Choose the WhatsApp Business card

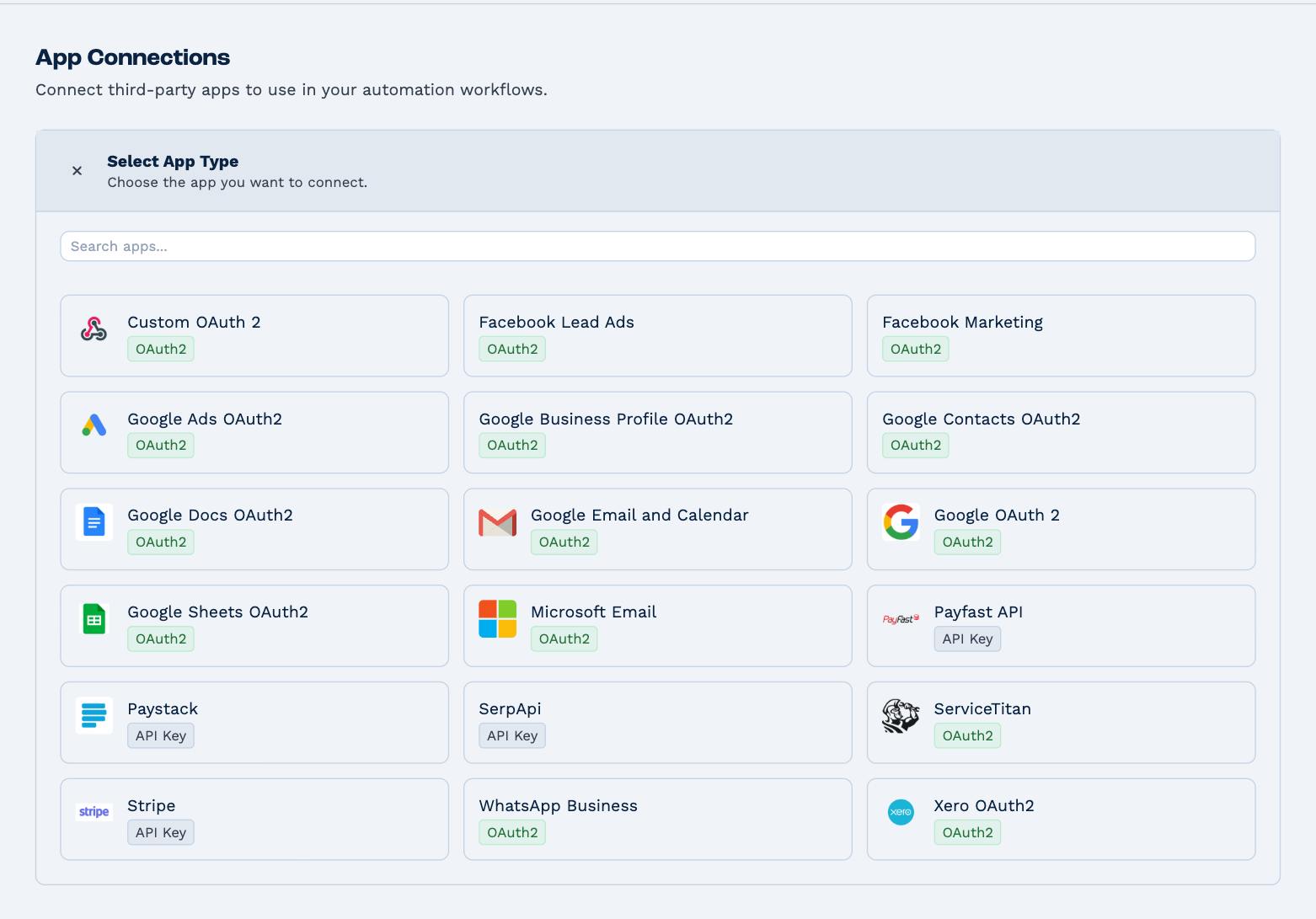[658, 820]
